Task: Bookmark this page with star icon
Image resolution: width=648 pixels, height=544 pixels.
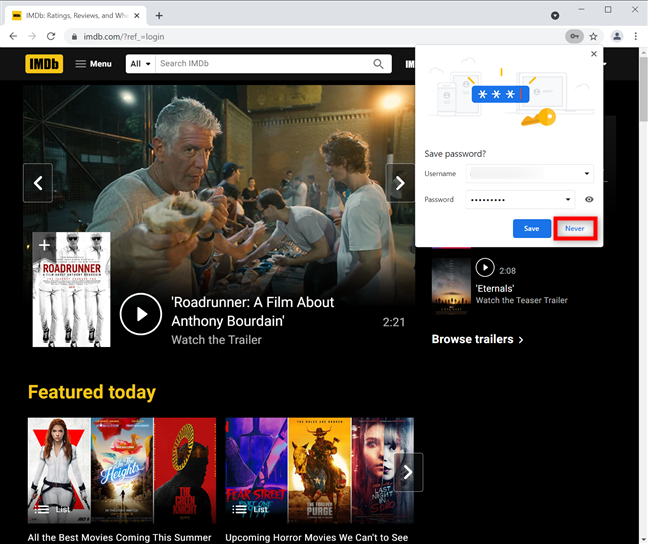Action: (x=594, y=36)
